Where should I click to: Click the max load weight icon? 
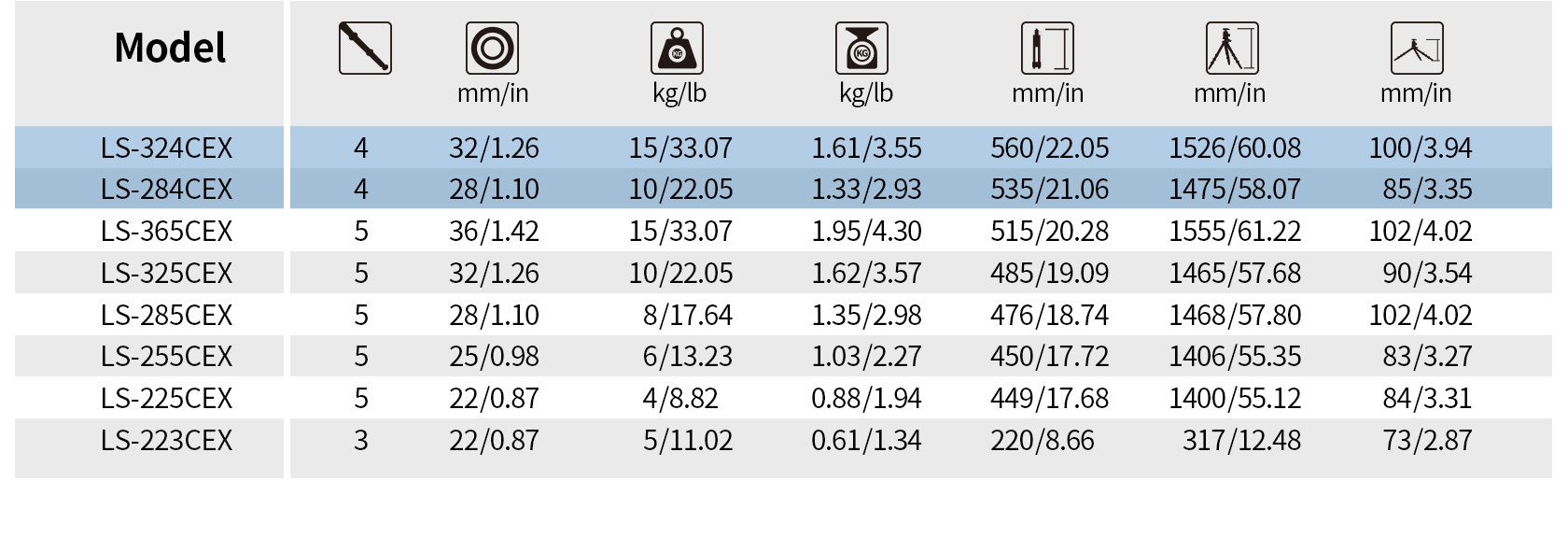click(x=677, y=49)
